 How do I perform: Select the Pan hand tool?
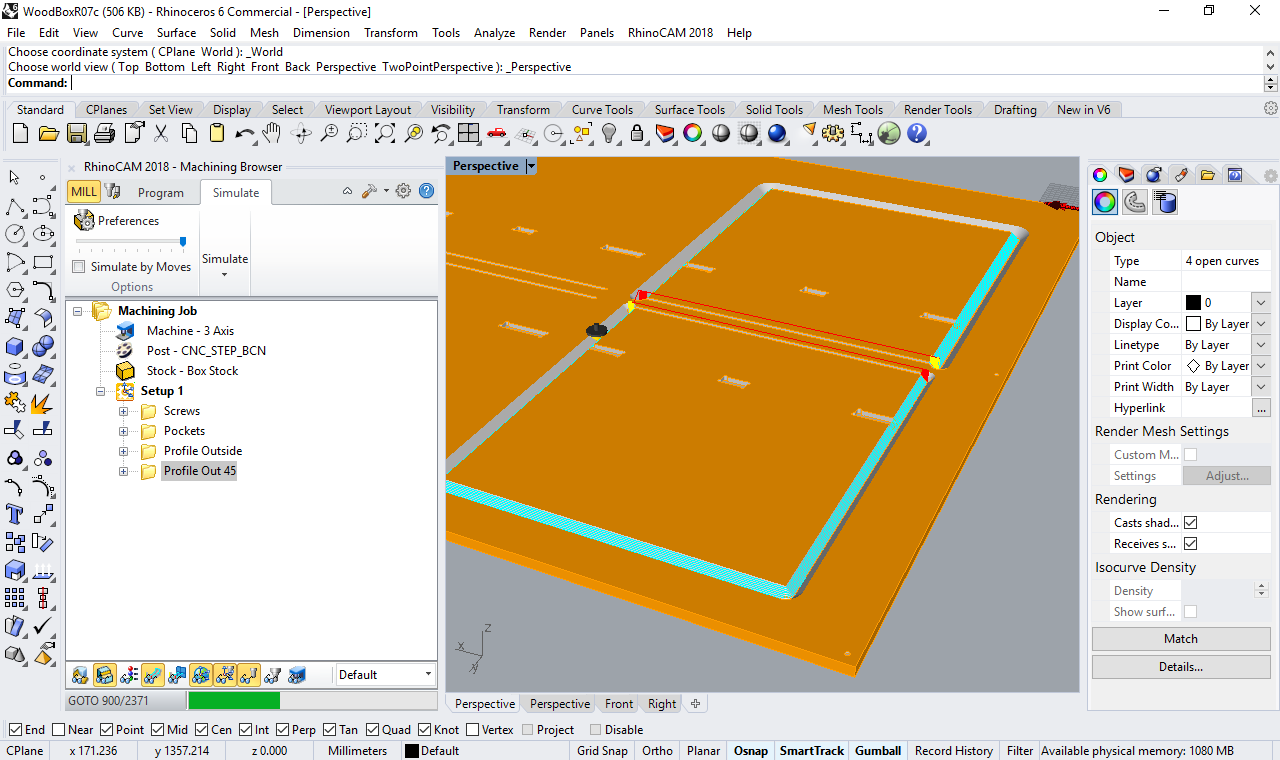pyautogui.click(x=273, y=133)
